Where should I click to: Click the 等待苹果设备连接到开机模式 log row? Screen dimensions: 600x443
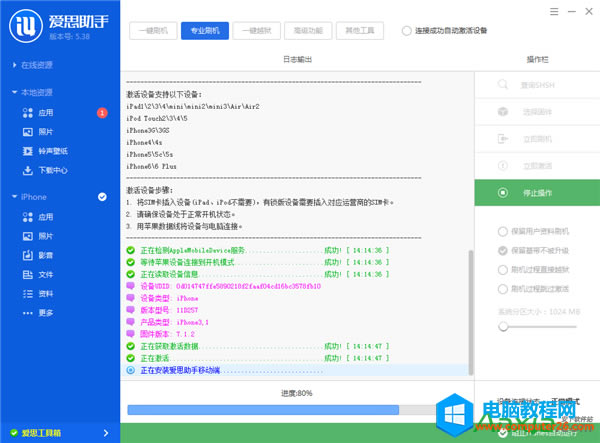click(258, 262)
